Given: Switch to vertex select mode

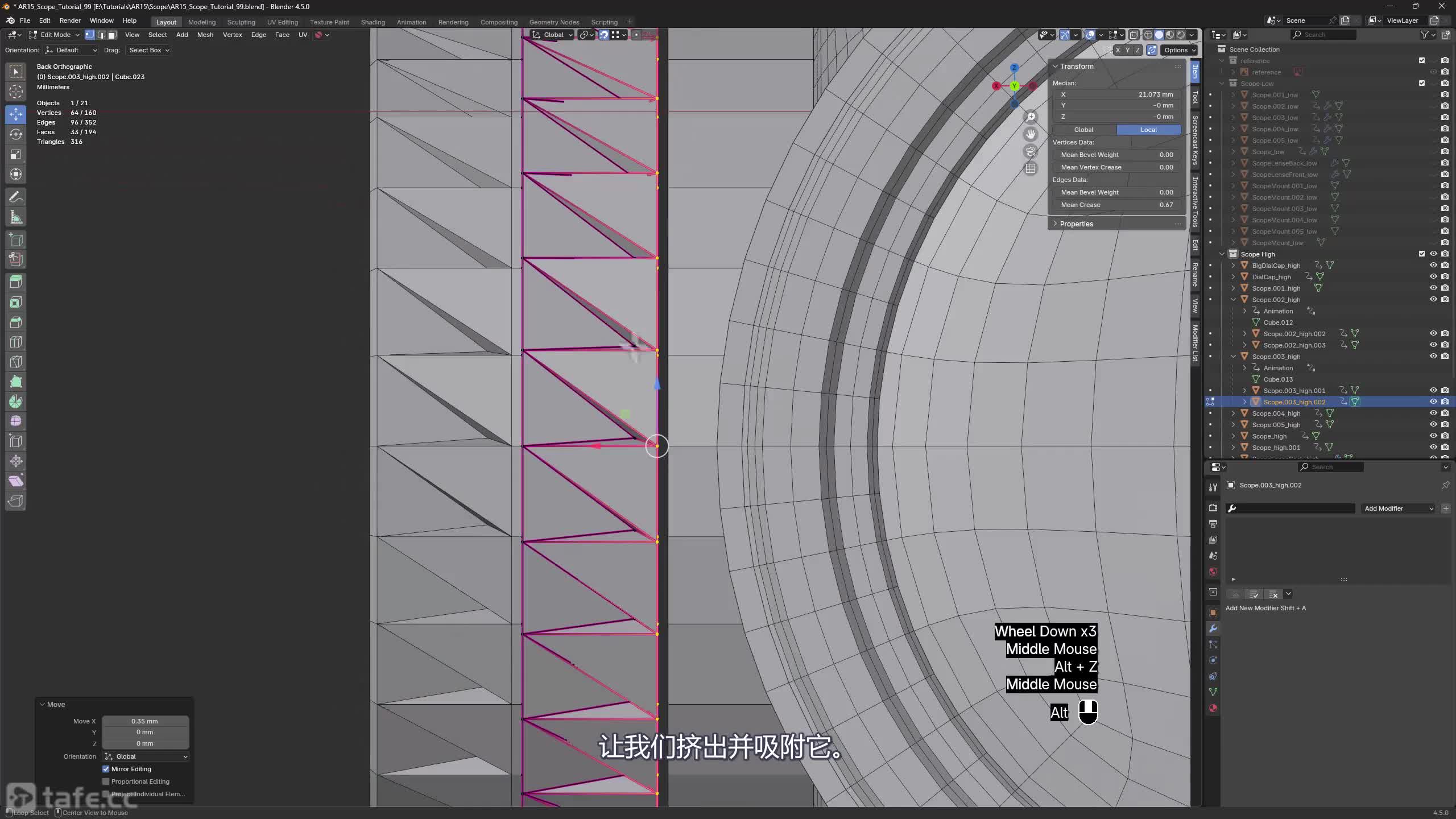Looking at the screenshot, I should (89, 35).
